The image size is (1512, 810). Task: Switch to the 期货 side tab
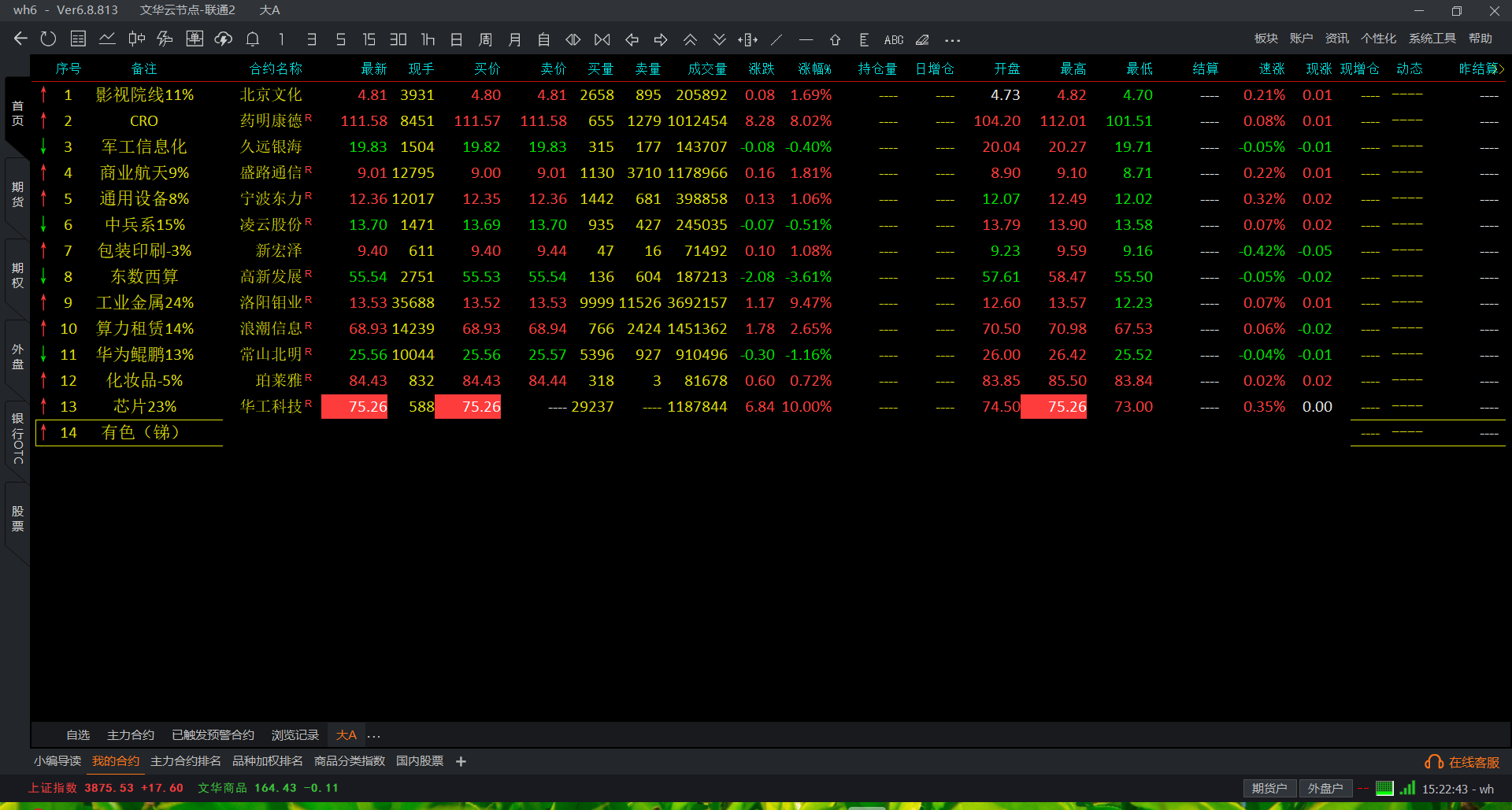tap(17, 194)
